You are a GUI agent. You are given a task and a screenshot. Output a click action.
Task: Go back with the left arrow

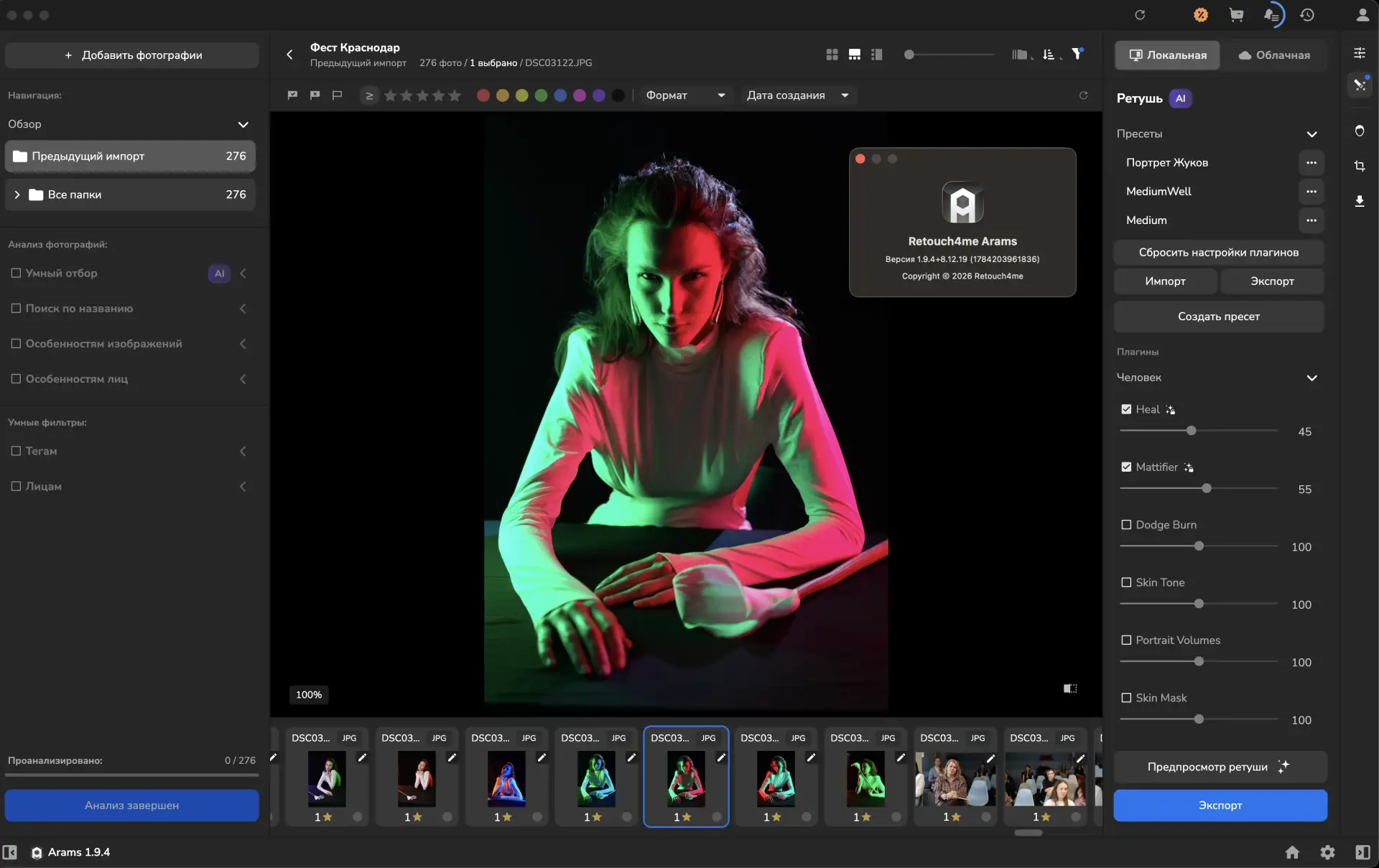tap(289, 55)
